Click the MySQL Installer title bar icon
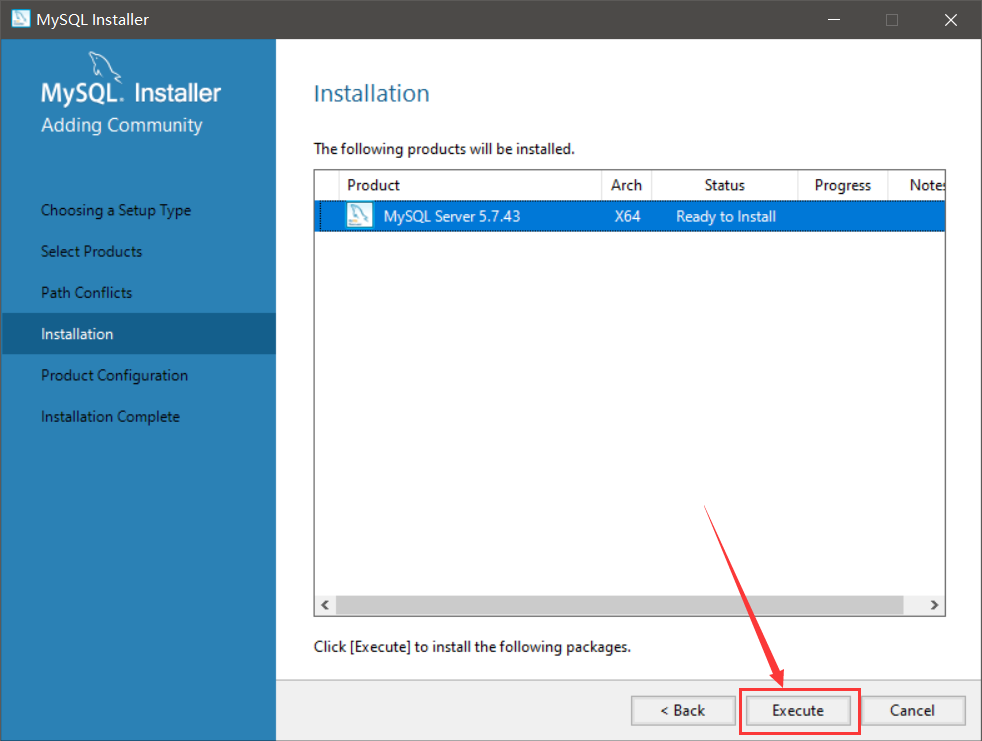This screenshot has height=741, width=982. (x=20, y=19)
